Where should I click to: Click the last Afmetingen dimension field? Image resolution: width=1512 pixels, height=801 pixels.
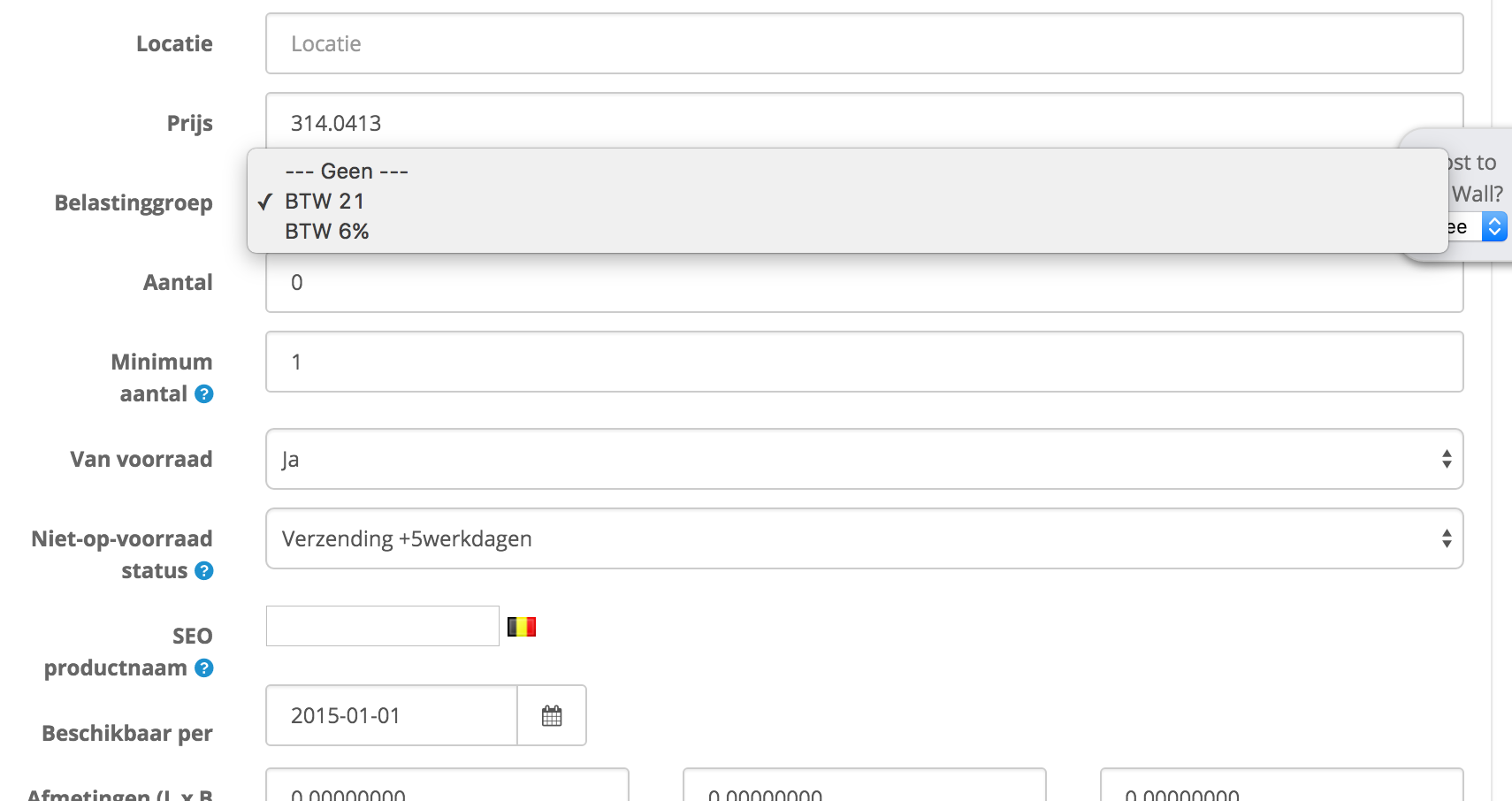[1281, 789]
